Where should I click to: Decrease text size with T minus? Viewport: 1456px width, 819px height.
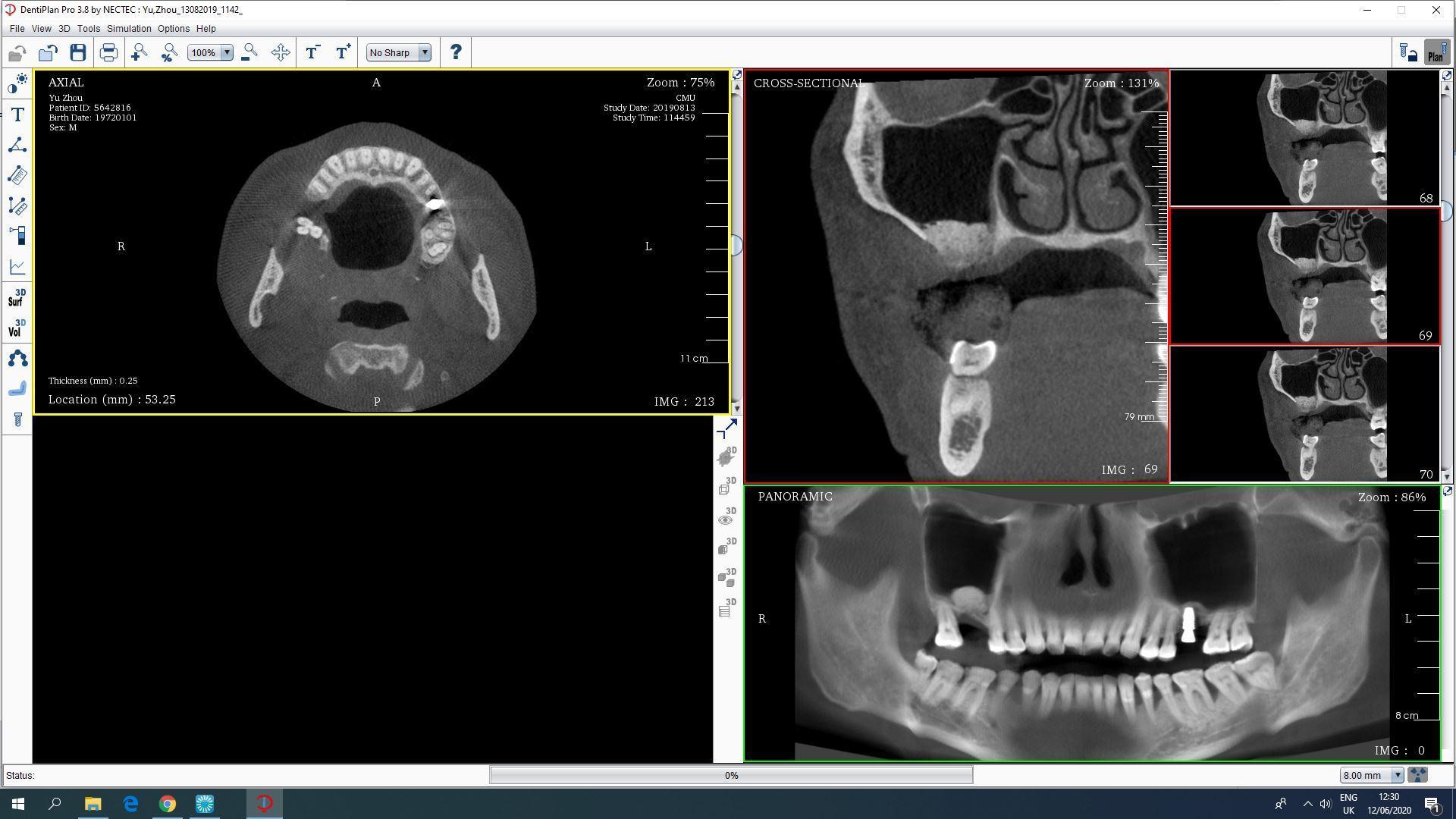tap(312, 52)
